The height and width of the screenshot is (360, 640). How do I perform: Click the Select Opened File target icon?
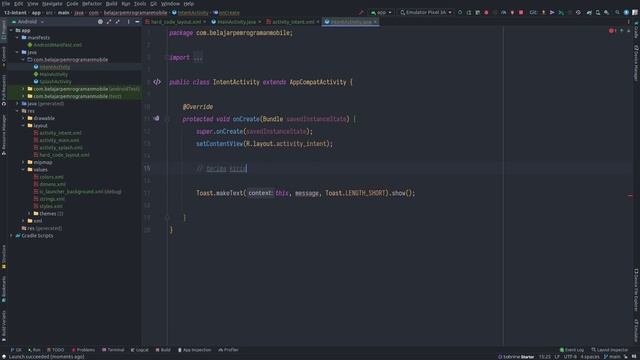[100, 22]
